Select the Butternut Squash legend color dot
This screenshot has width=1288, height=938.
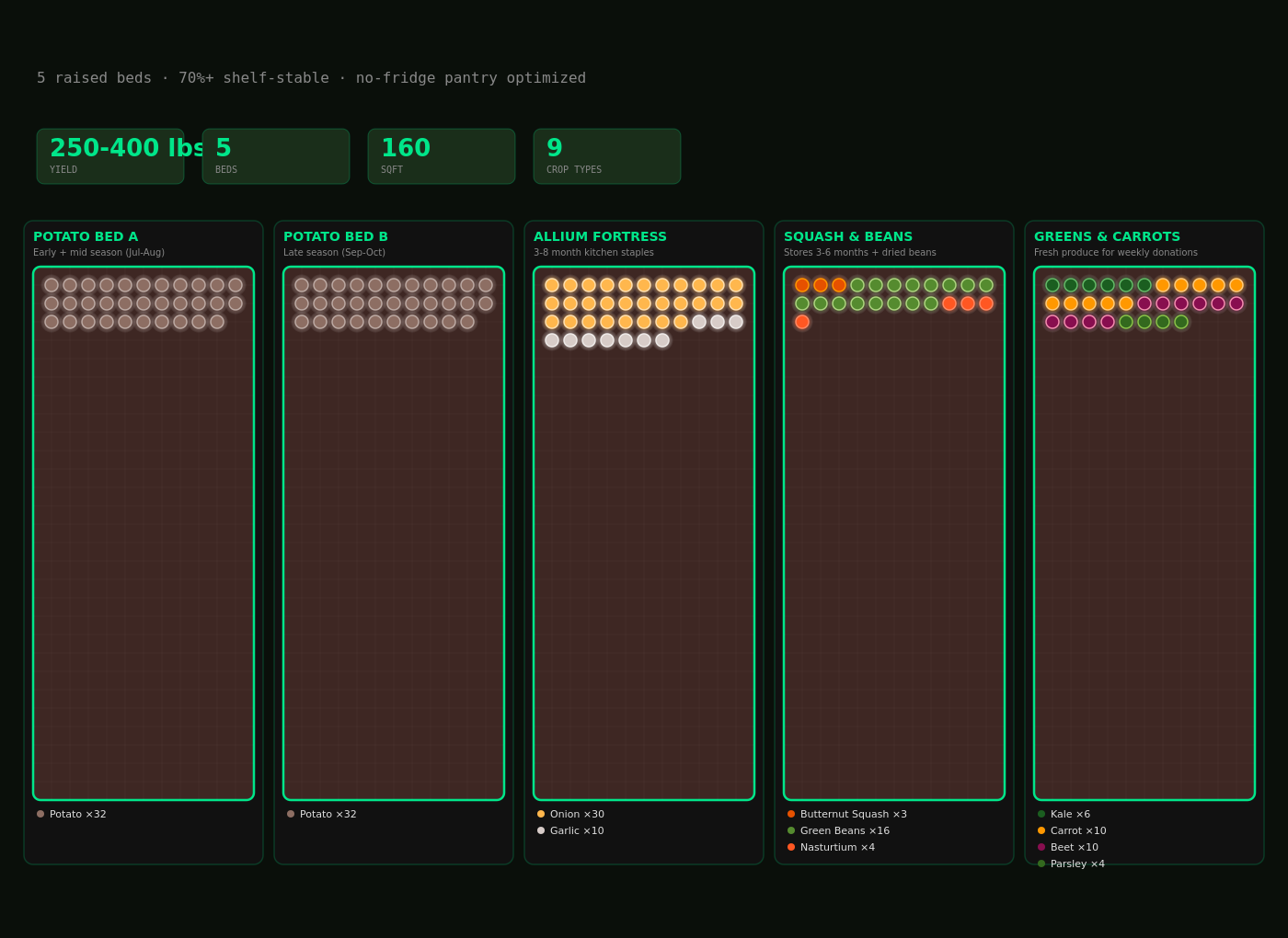791,814
